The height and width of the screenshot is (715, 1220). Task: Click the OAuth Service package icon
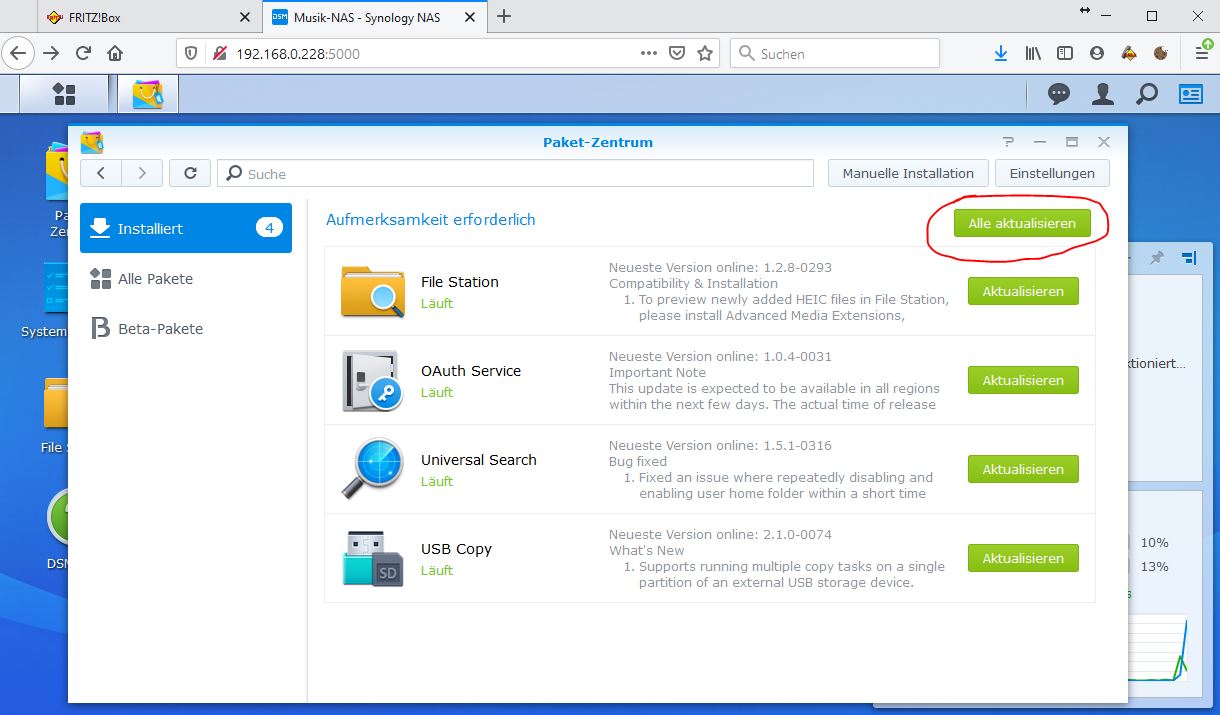click(372, 380)
